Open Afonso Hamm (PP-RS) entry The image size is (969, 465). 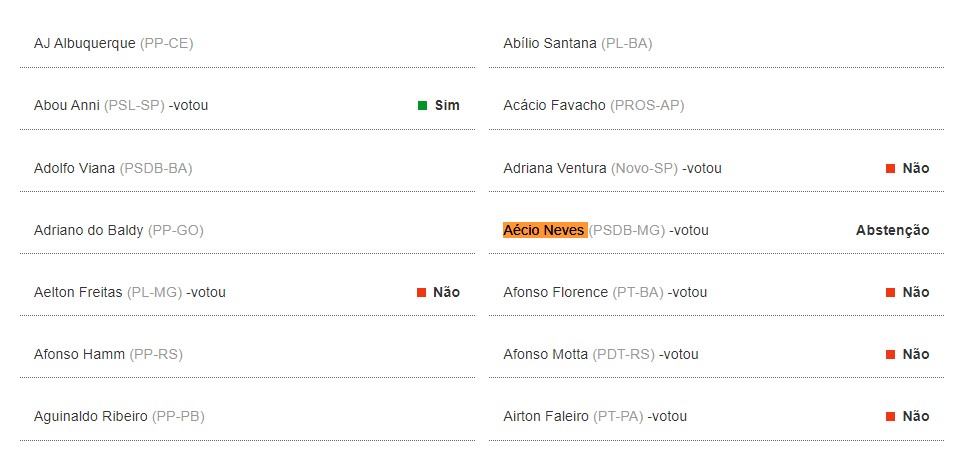coord(108,354)
